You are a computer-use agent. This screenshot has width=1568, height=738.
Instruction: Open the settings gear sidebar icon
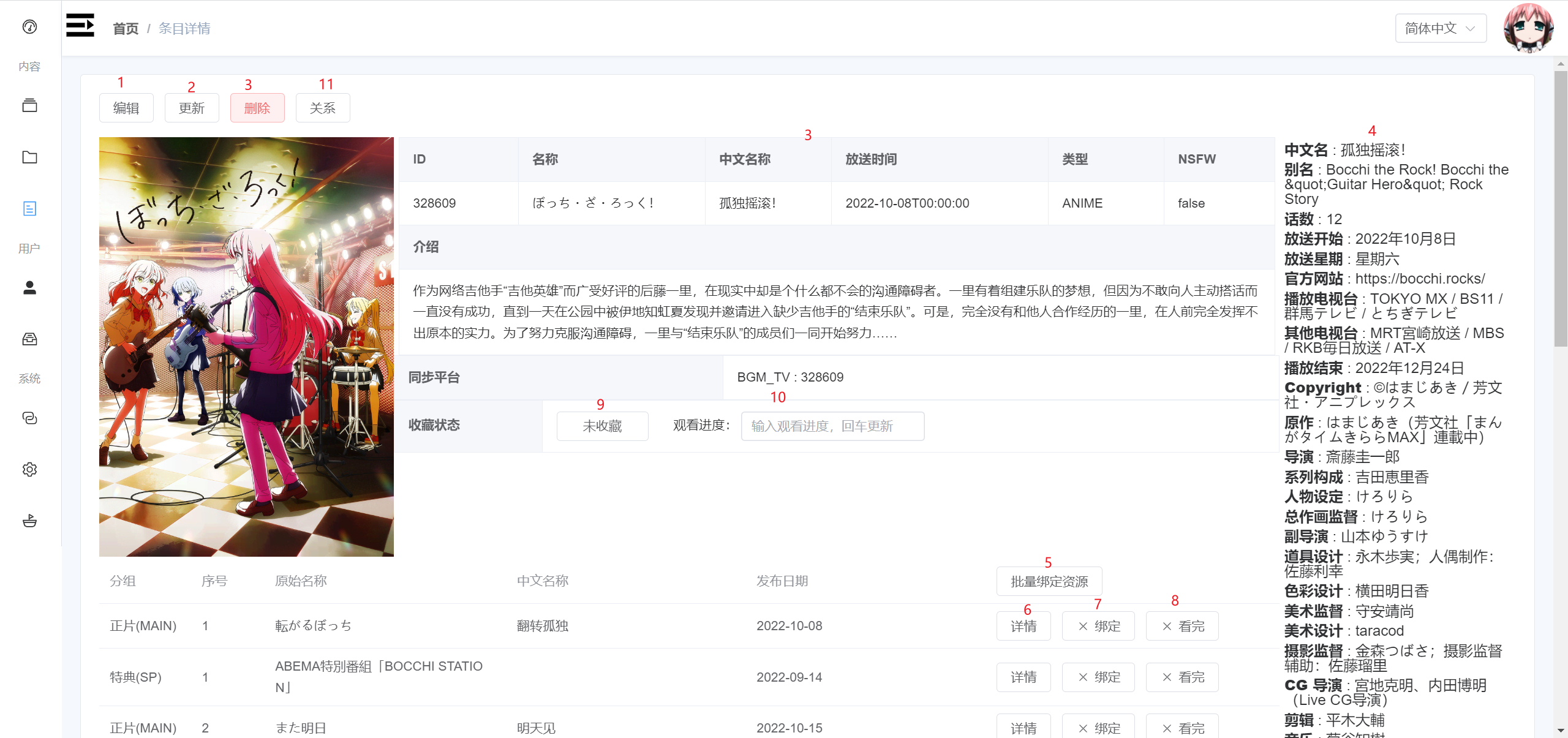point(29,469)
